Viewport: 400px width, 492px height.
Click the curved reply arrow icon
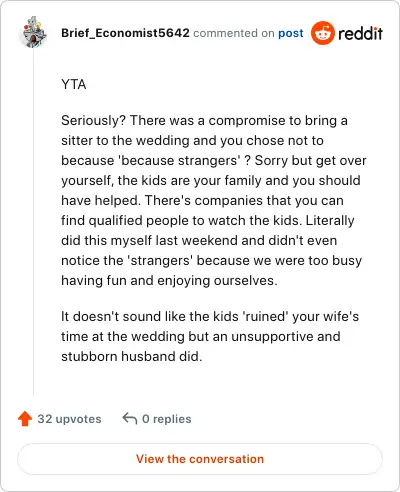[130, 418]
